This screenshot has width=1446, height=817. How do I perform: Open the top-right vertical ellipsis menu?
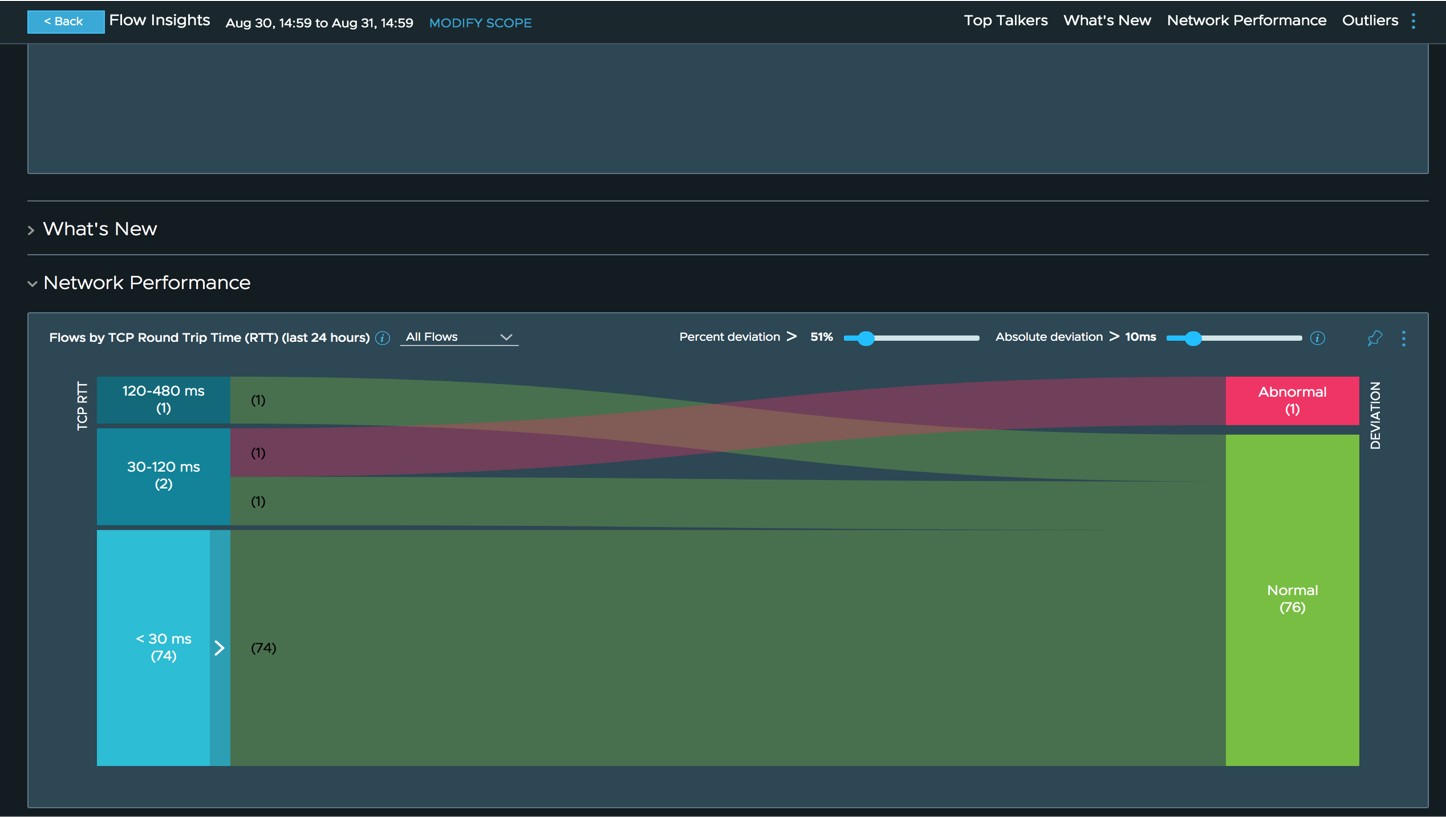1413,21
